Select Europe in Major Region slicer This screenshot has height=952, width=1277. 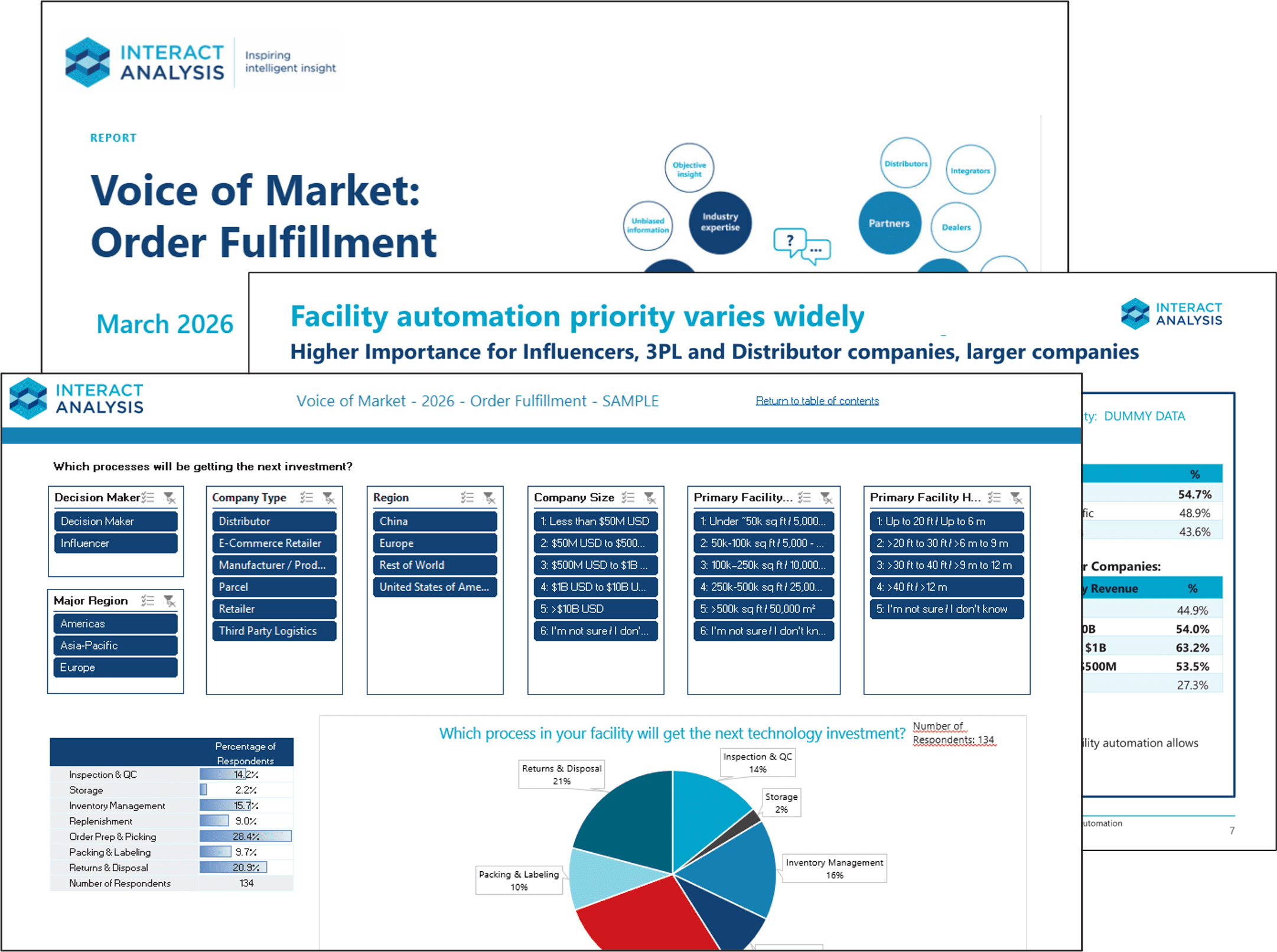[x=116, y=667]
